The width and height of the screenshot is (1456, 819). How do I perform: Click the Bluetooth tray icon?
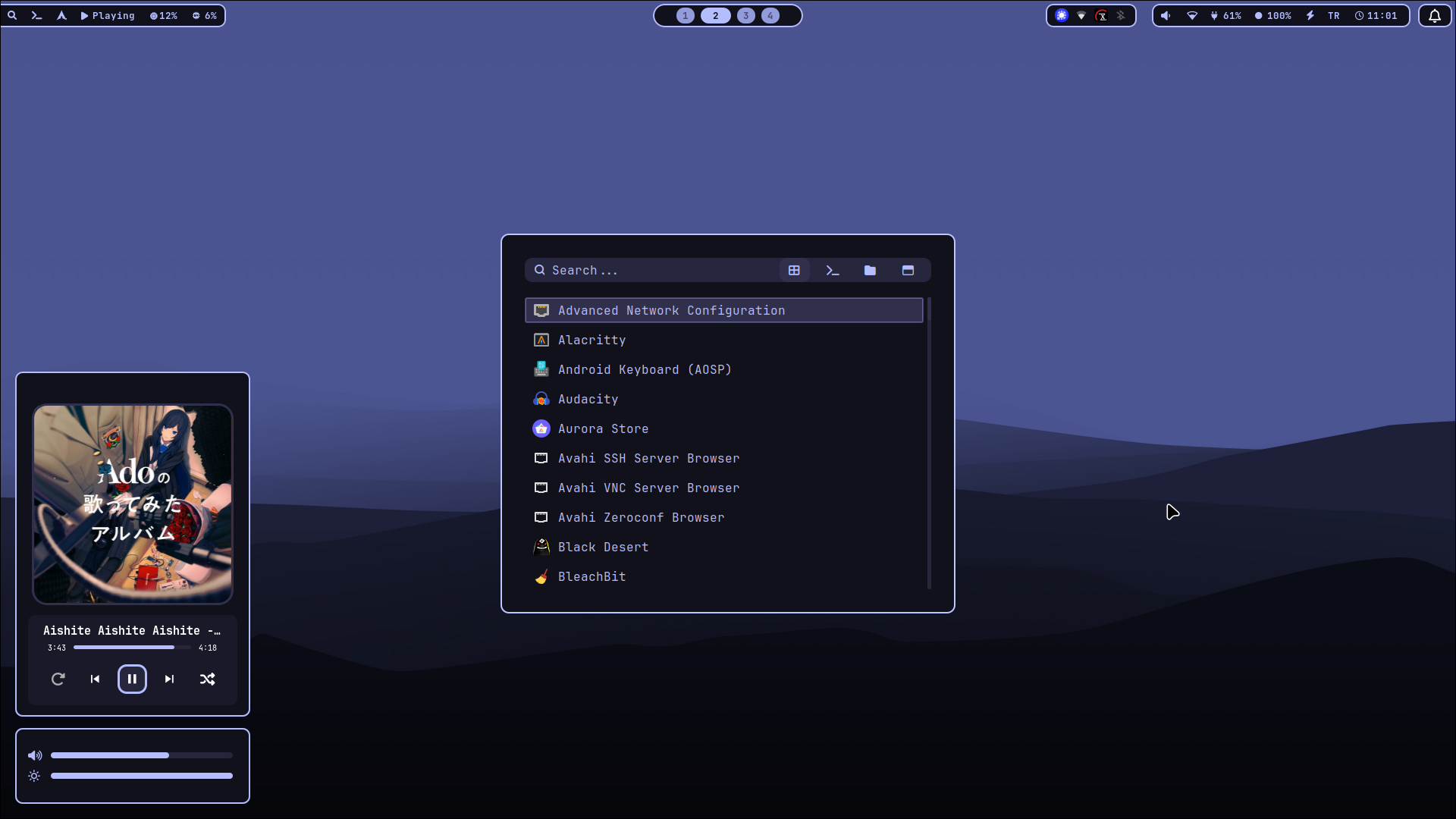click(x=1121, y=15)
